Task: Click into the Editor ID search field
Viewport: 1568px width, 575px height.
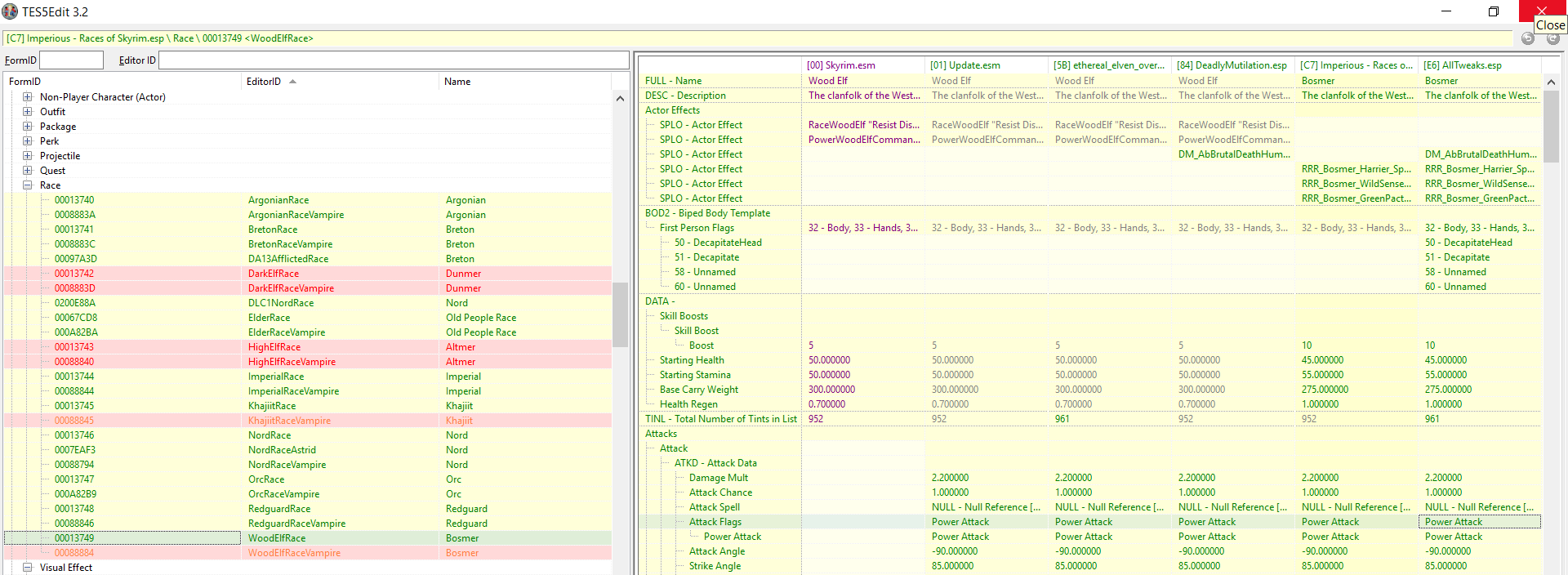Action: [x=394, y=60]
